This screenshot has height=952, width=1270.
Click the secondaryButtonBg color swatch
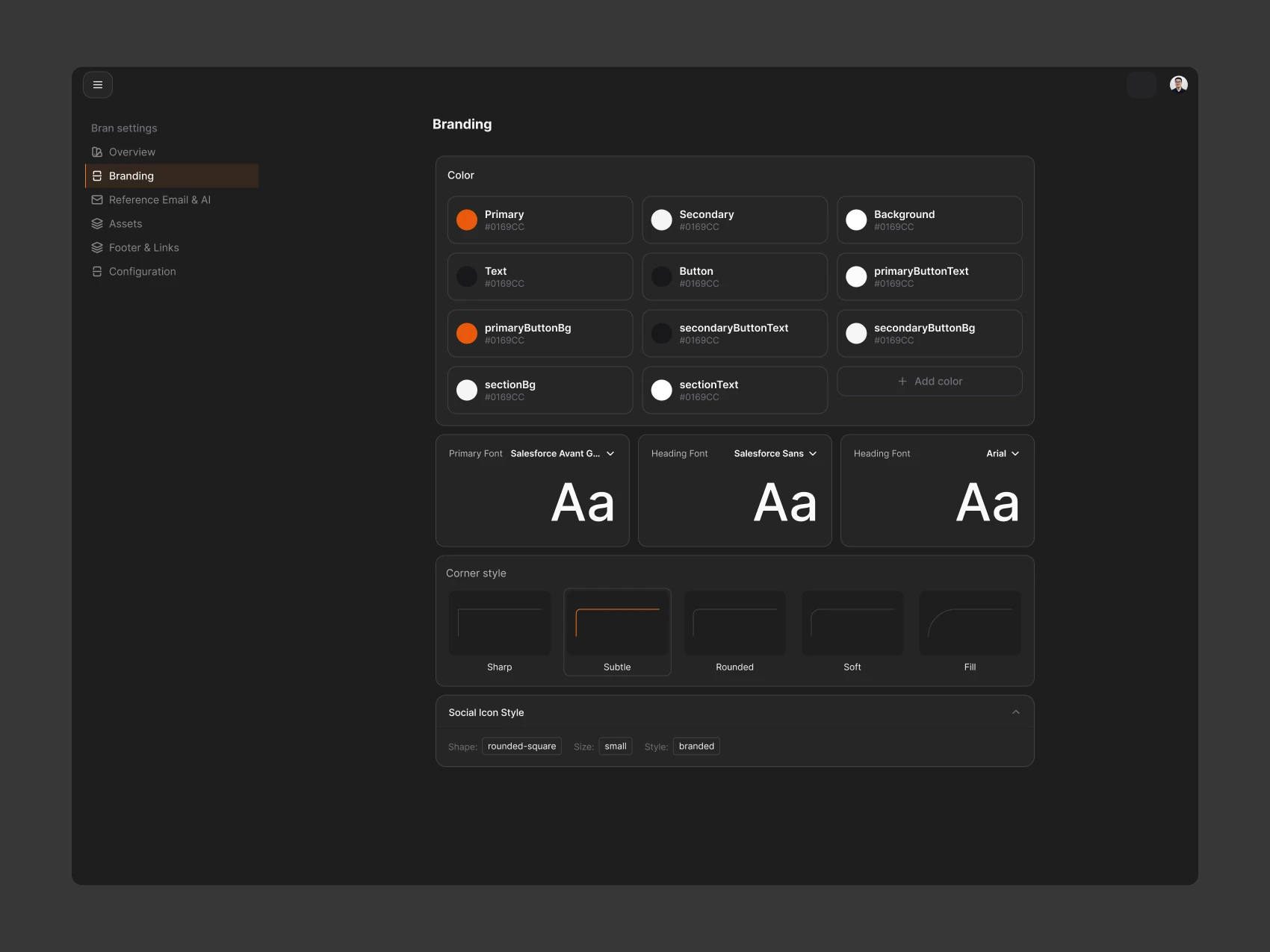(856, 334)
